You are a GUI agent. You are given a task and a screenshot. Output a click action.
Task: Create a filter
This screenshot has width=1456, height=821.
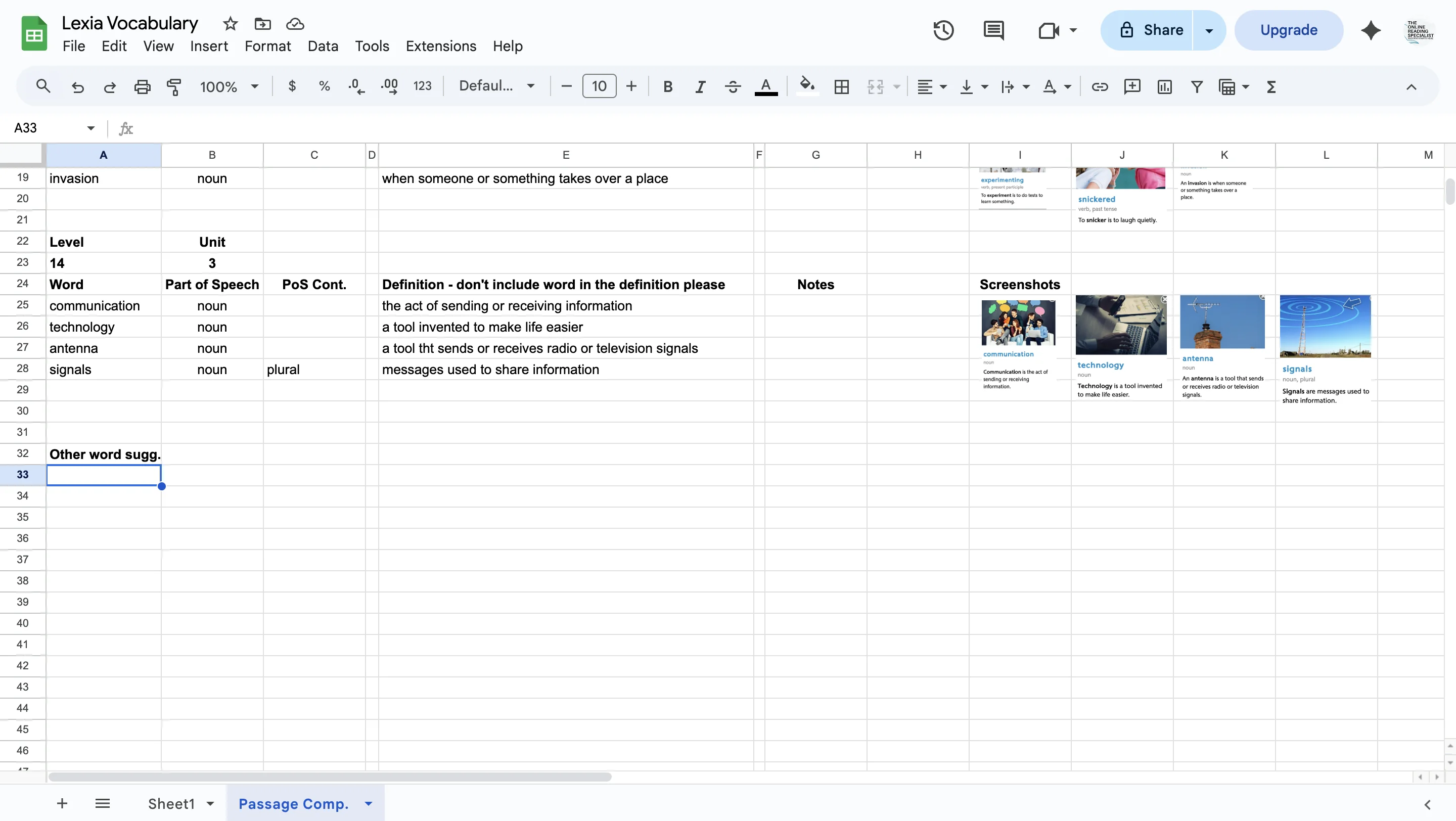click(x=1197, y=86)
